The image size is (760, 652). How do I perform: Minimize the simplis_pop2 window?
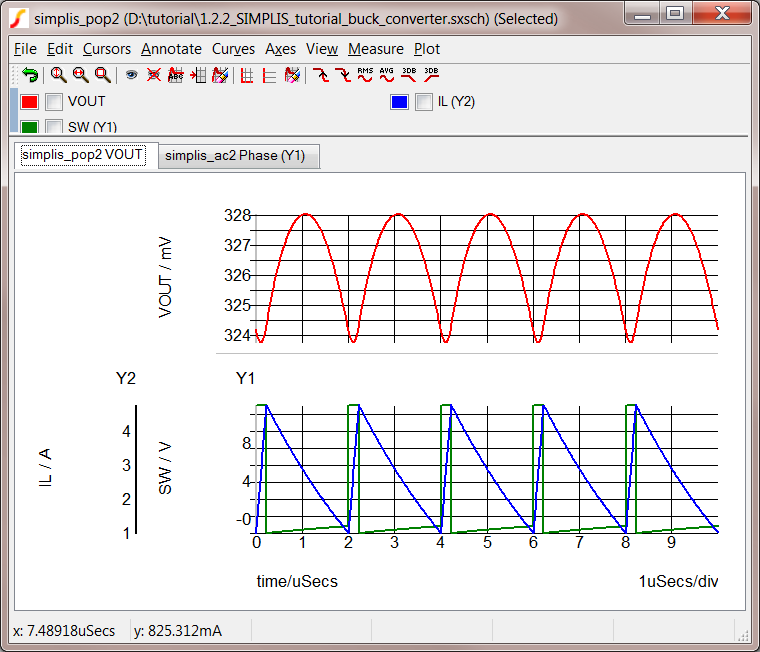tap(642, 14)
